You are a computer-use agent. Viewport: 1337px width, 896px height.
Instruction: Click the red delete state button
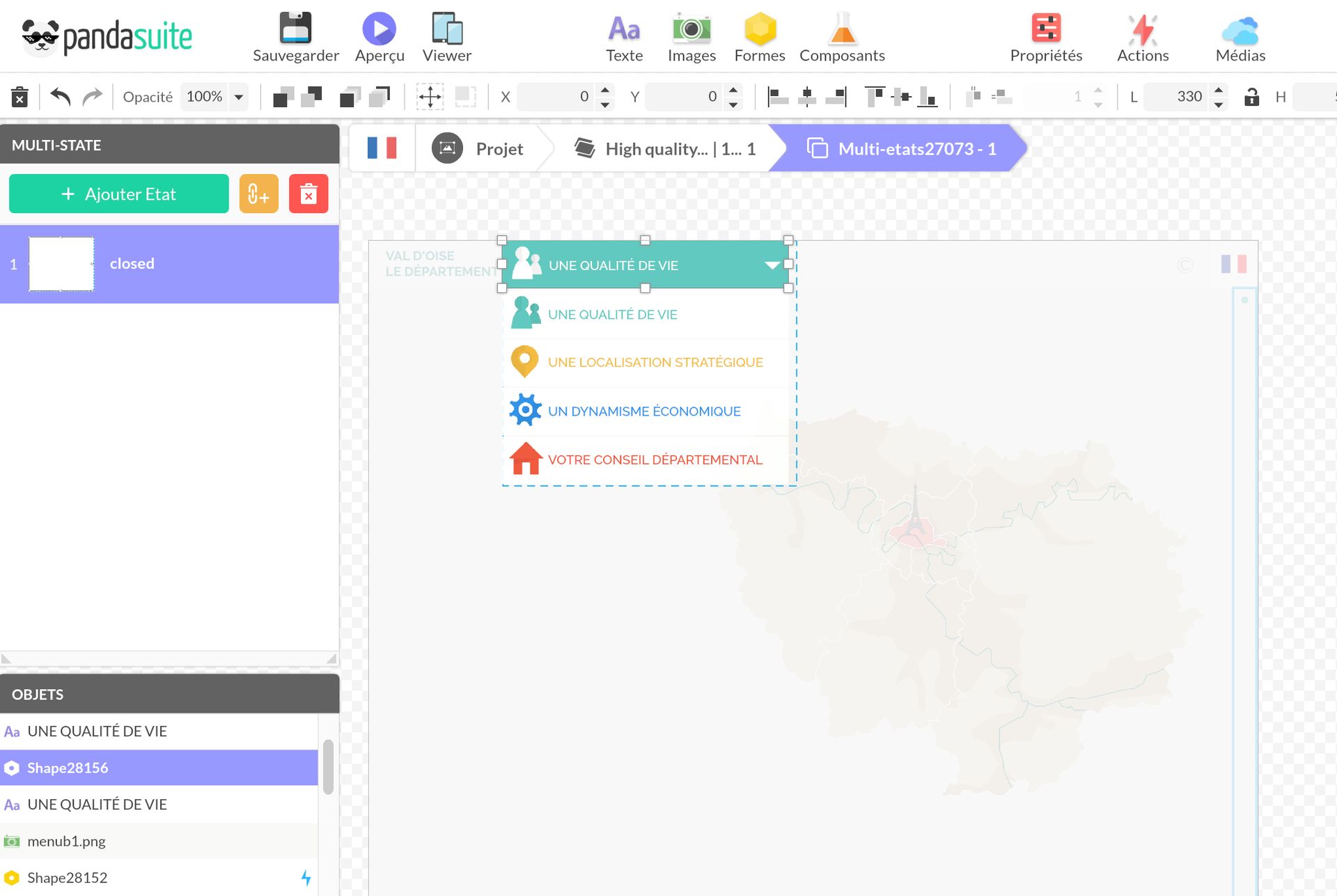coord(308,194)
